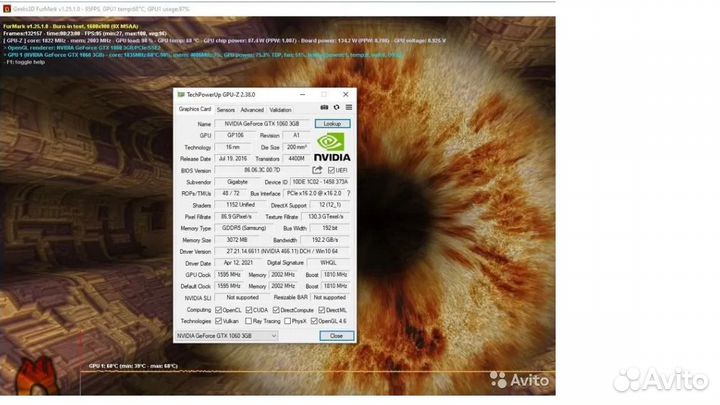Click the FurMark flame mascot logo
The height and width of the screenshot is (405, 720).
(x=35, y=376)
